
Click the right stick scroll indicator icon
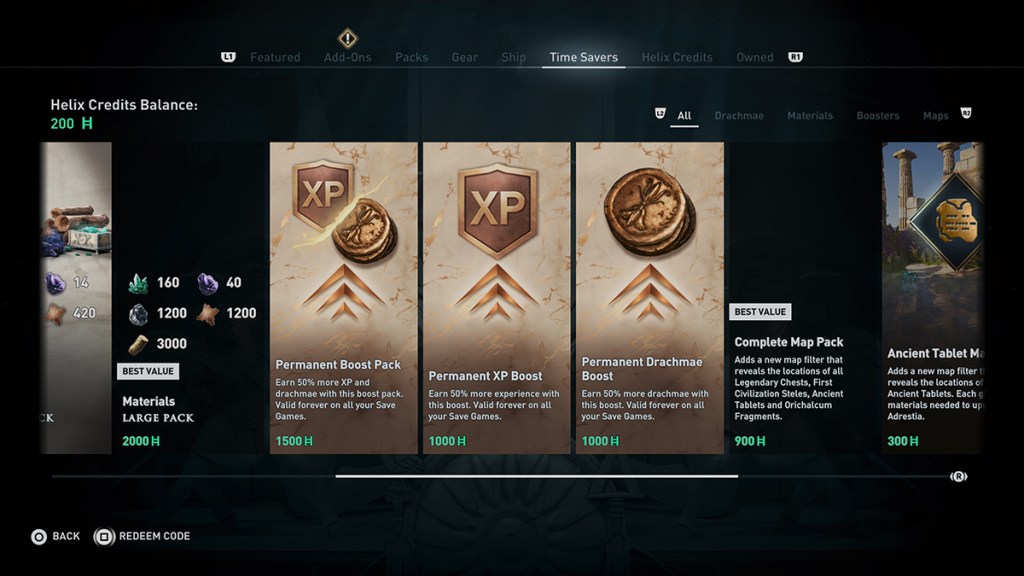pos(958,477)
